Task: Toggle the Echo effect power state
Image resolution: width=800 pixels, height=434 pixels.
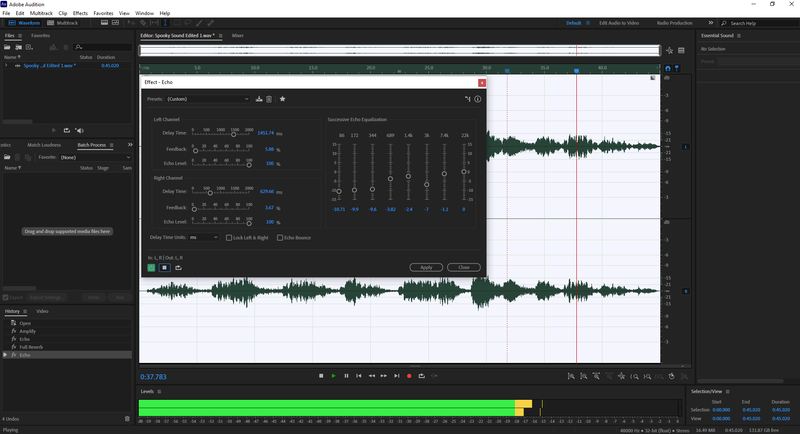Action: [x=151, y=267]
